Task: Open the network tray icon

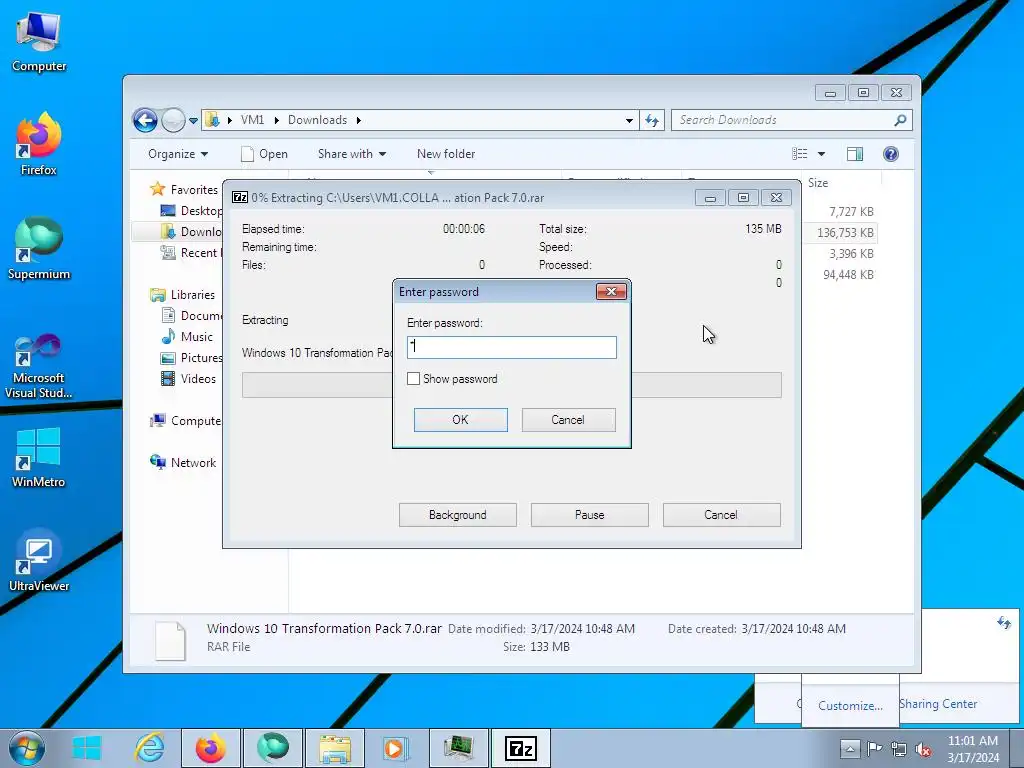Action: (899, 748)
